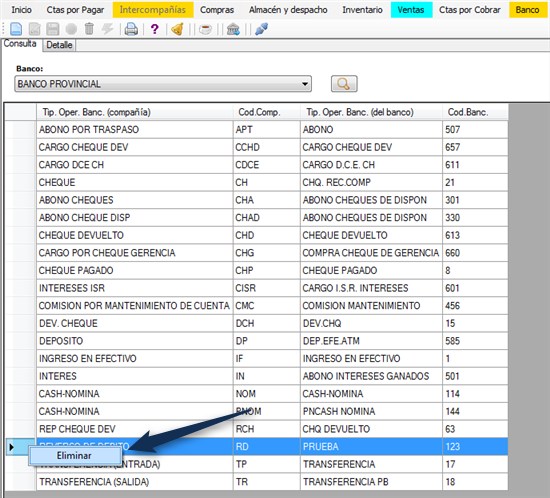Click the Tip. Oper. Banc. (compañía) column header
This screenshot has width=550, height=498.
135,112
